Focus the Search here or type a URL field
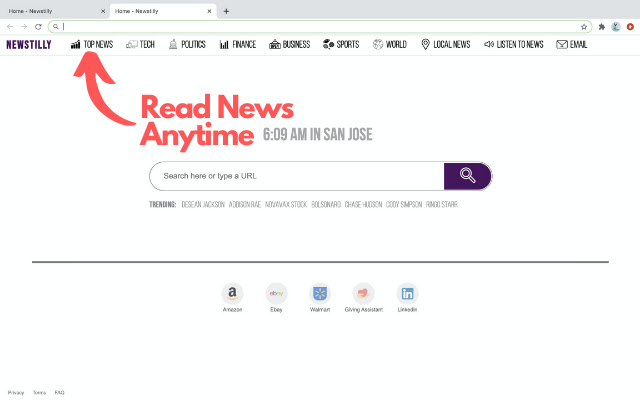Image resolution: width=640 pixels, height=400 pixels. (x=297, y=176)
